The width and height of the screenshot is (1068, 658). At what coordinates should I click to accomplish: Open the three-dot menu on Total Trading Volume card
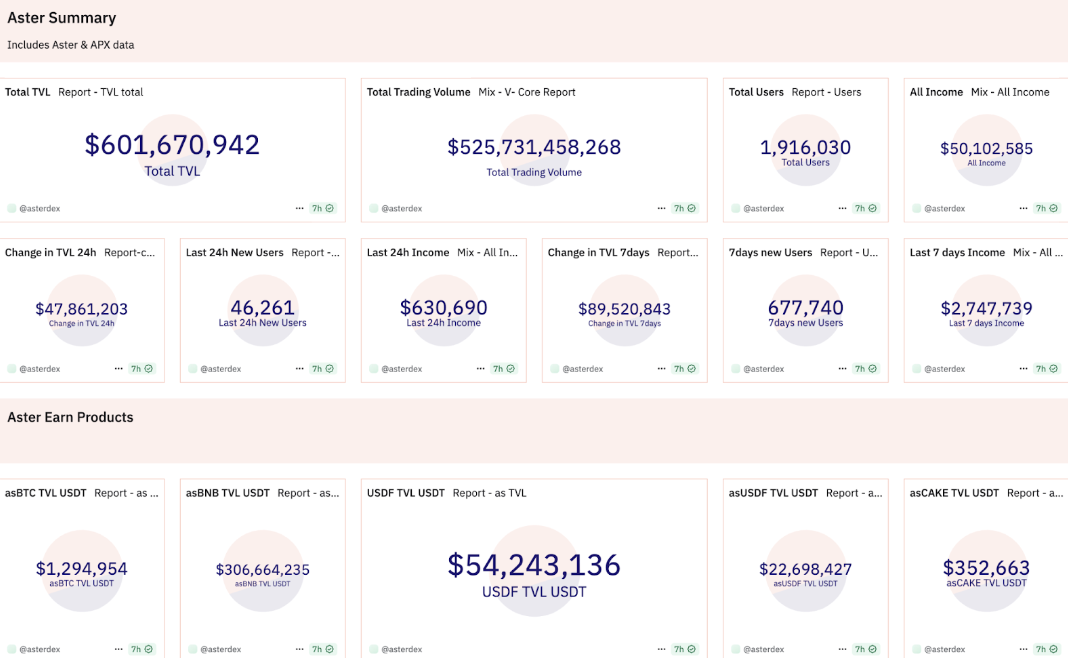[x=661, y=209]
